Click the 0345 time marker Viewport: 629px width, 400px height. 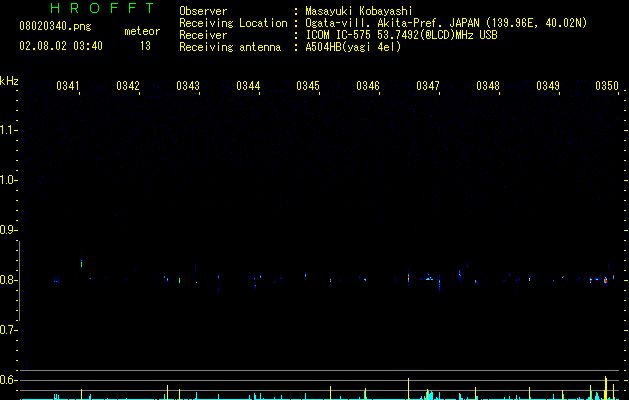click(308, 86)
